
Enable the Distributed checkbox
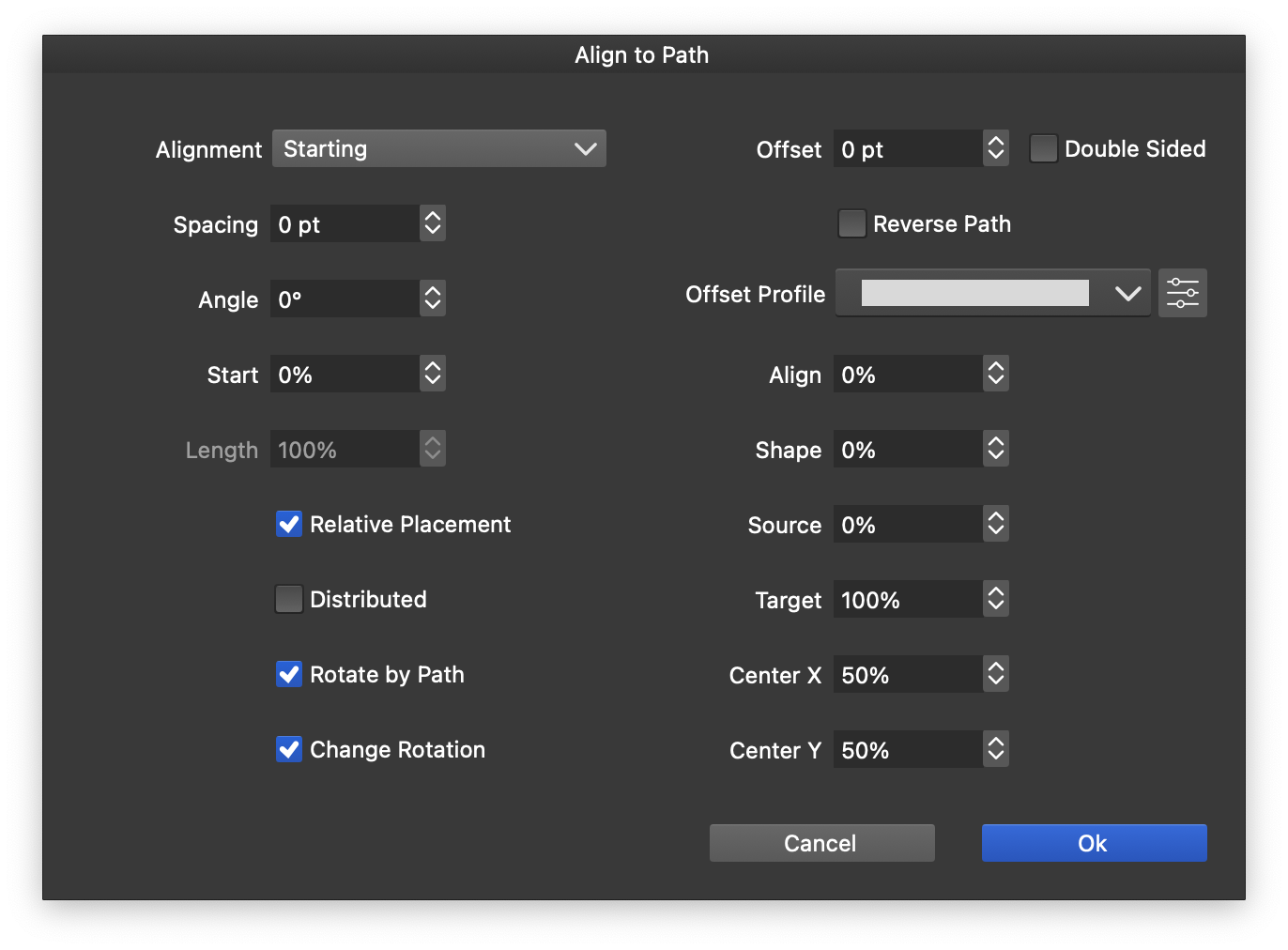coord(289,599)
